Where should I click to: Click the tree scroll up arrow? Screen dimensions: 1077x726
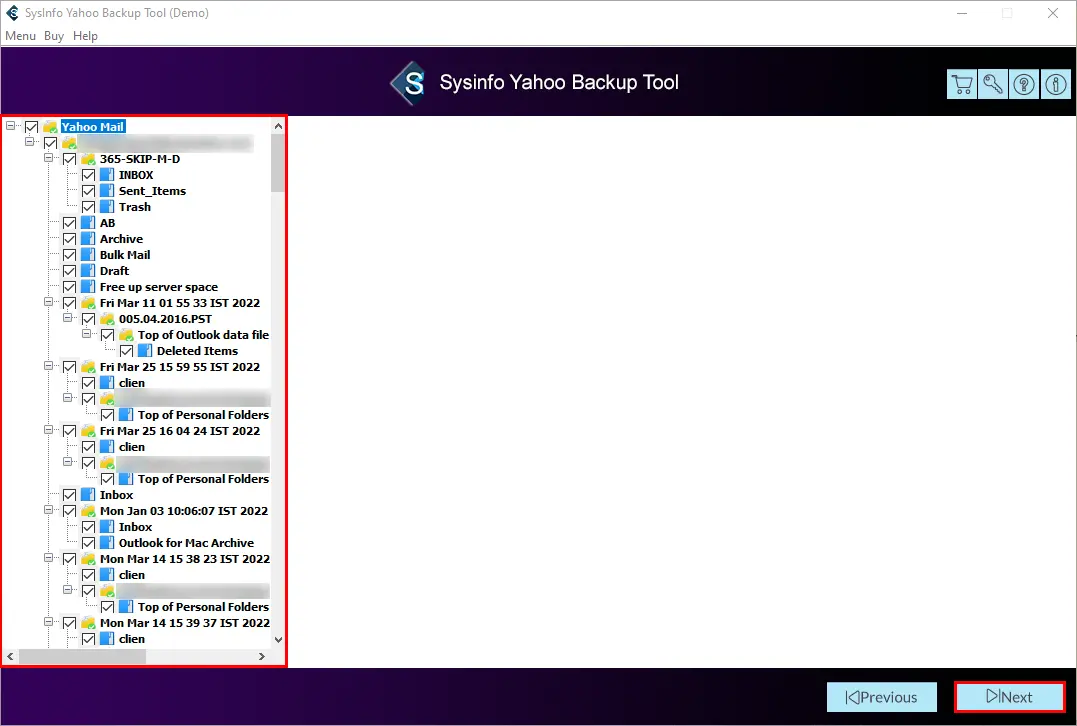(x=278, y=126)
